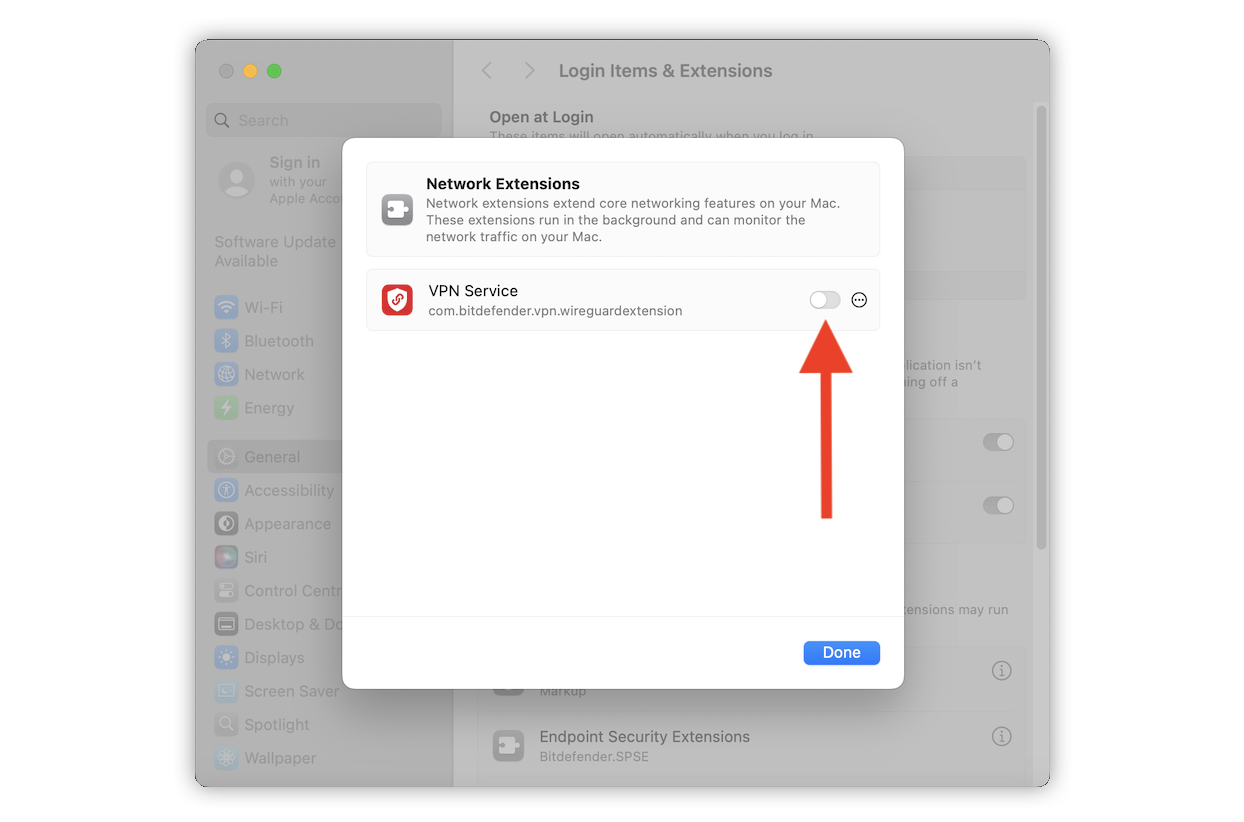Toggle the upper background switch in Login Items
Screen dimensions: 1244x822
point(998,442)
